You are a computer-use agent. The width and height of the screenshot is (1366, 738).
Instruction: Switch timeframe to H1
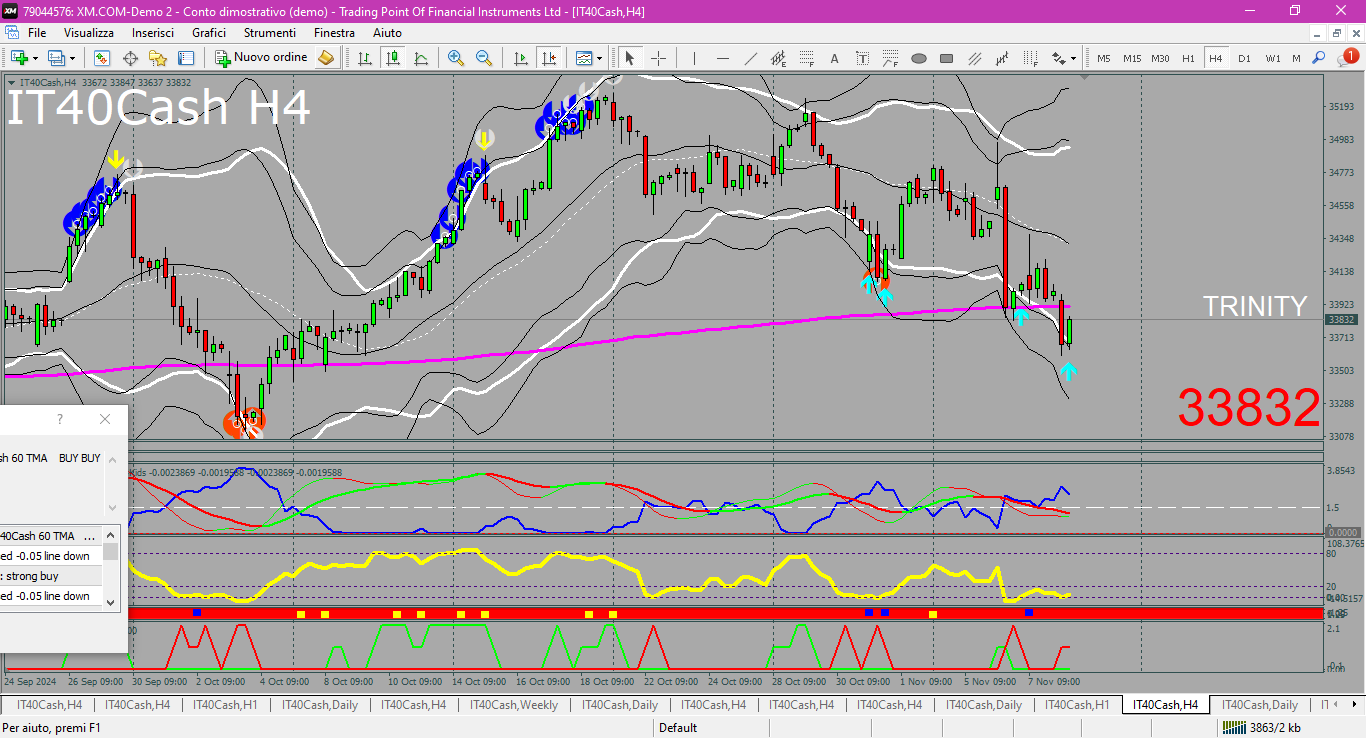[x=1188, y=58]
